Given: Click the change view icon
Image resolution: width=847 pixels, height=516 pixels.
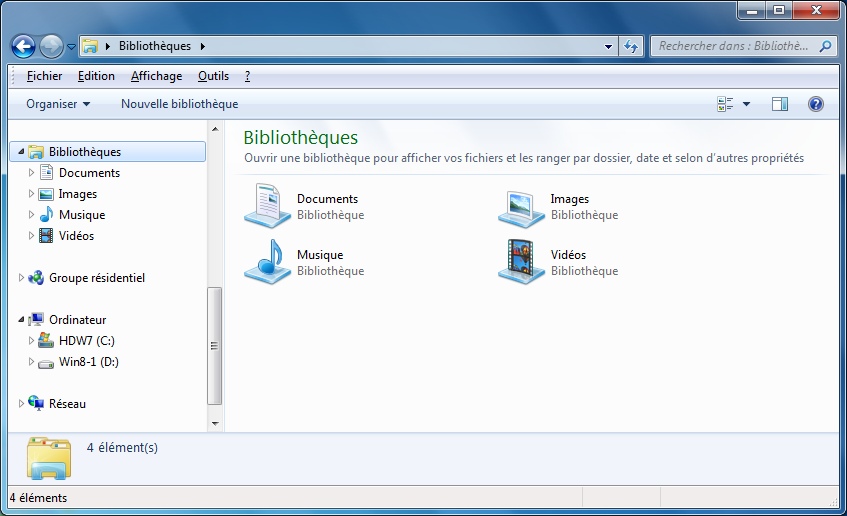Looking at the screenshot, I should tap(725, 104).
